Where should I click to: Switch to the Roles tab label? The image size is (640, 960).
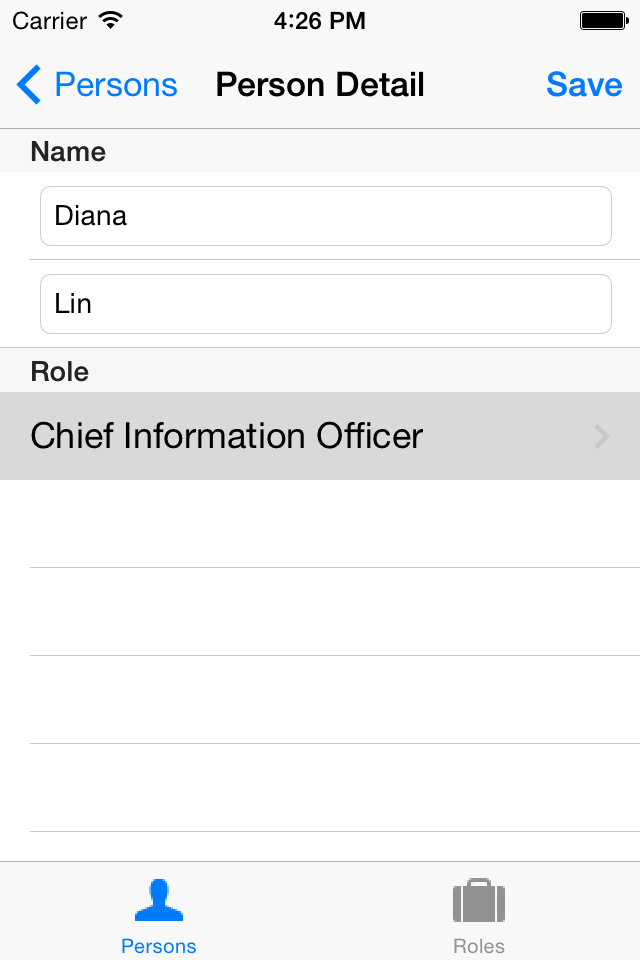click(479, 946)
